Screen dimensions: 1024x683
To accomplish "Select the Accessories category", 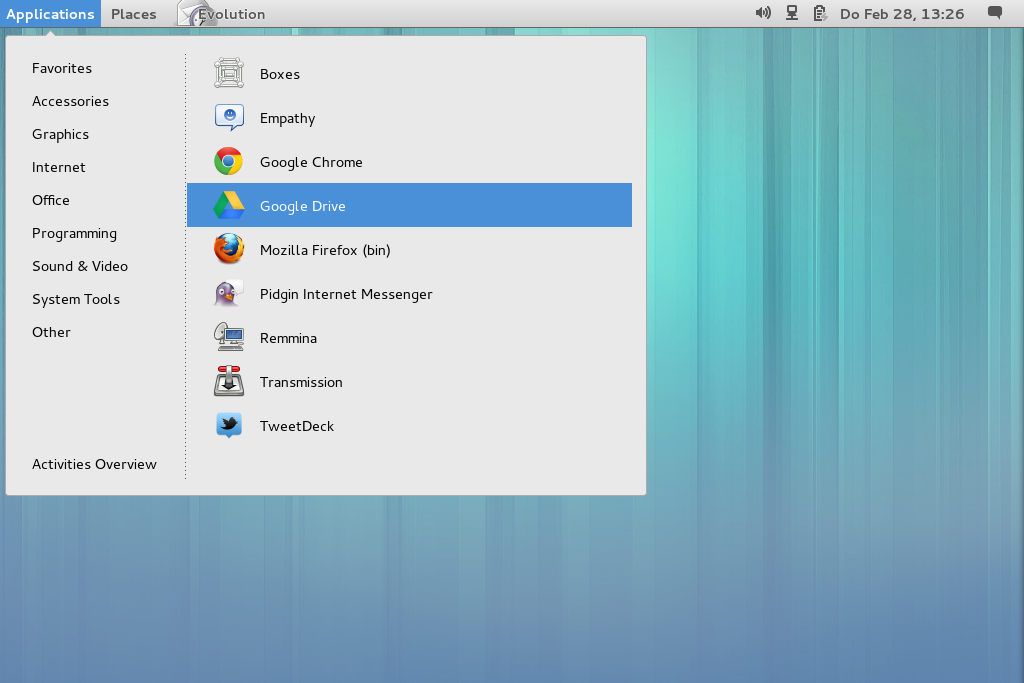I will 71,101.
